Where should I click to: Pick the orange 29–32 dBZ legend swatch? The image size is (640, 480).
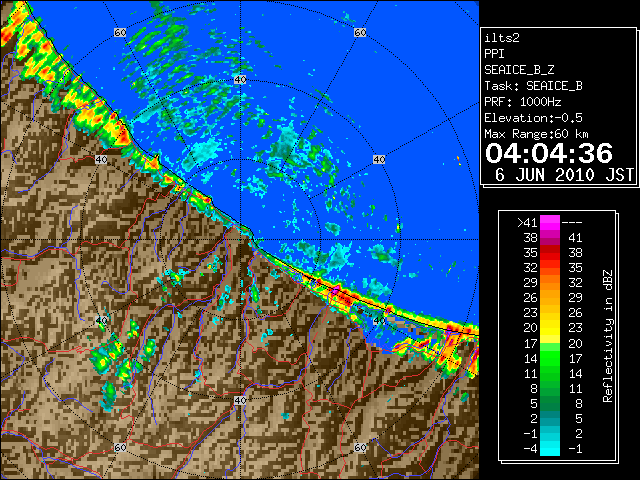(550, 283)
